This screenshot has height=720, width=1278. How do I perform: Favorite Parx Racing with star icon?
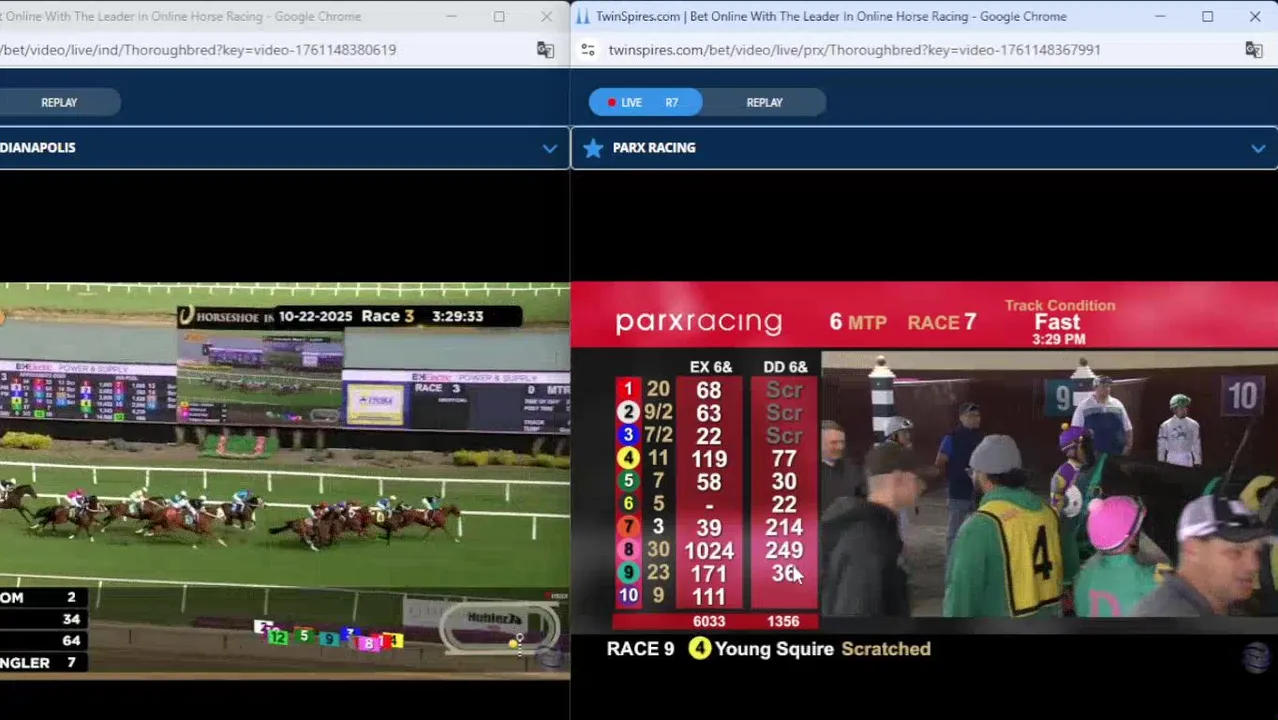tap(593, 148)
